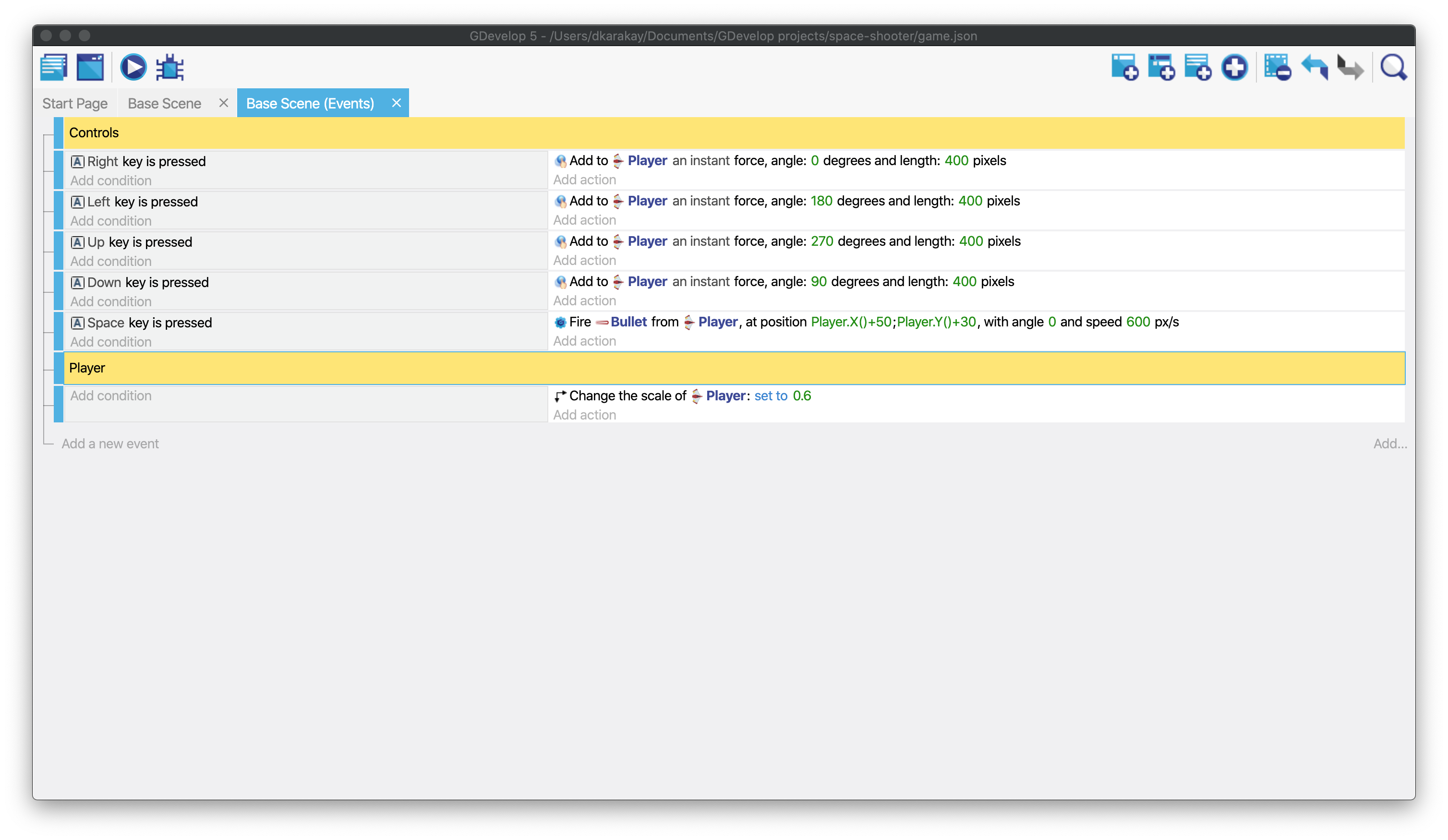Open the circular plus add-other-event icon

(1234, 68)
